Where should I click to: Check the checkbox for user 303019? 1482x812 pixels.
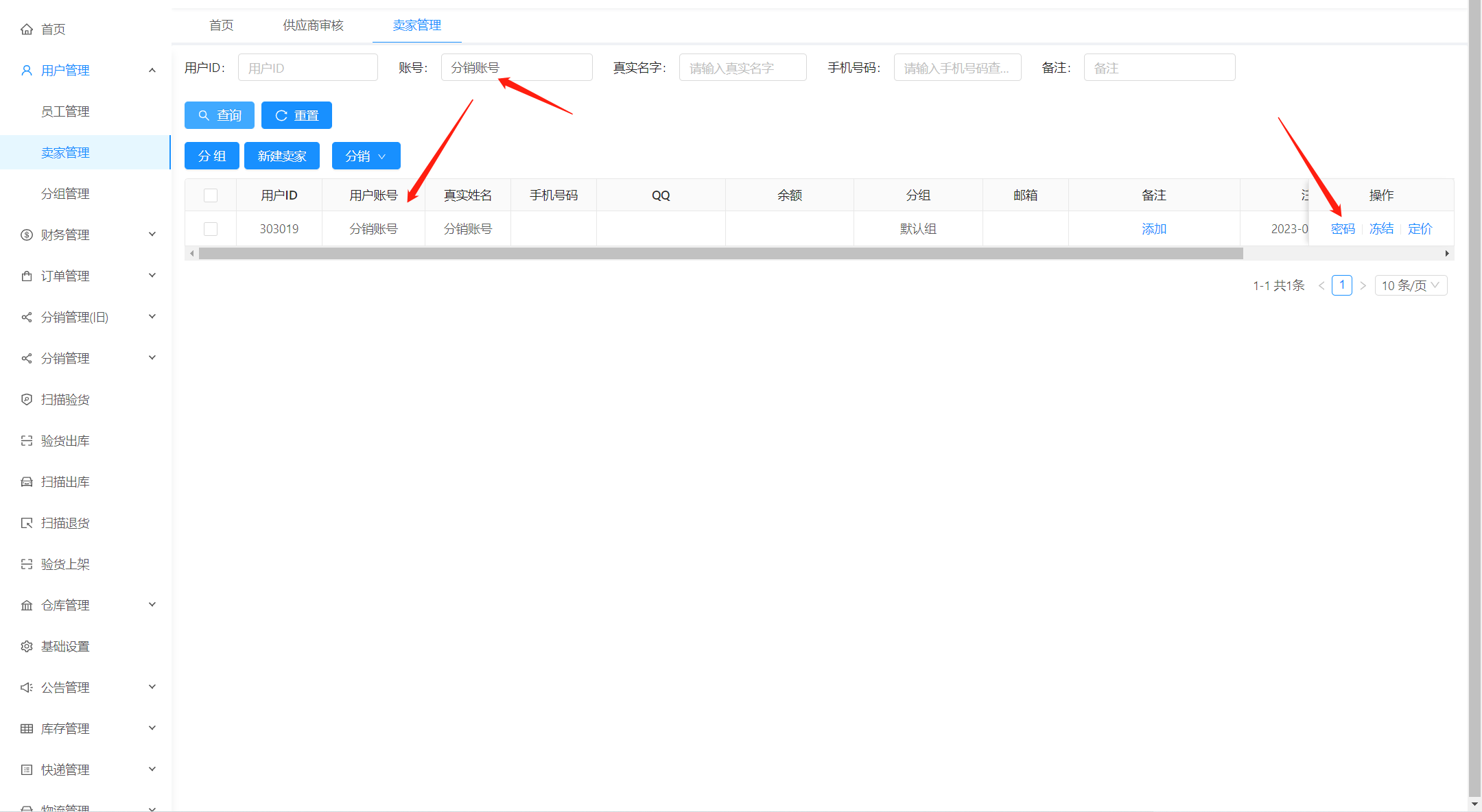pyautogui.click(x=211, y=229)
